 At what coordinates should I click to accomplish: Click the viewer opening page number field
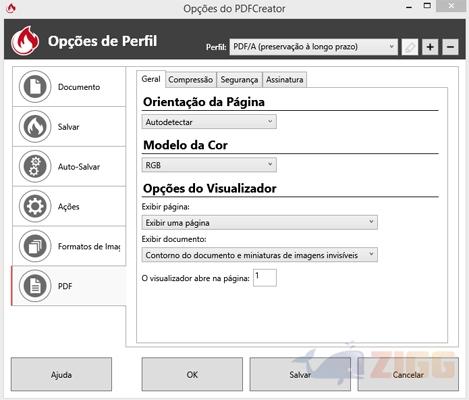point(265,278)
